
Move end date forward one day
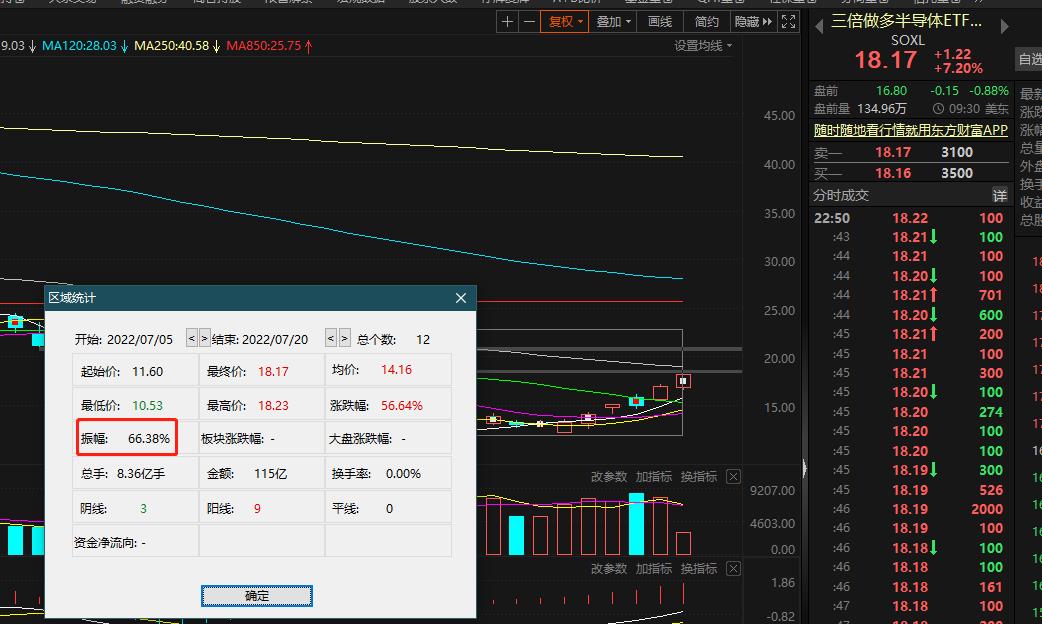[345, 339]
